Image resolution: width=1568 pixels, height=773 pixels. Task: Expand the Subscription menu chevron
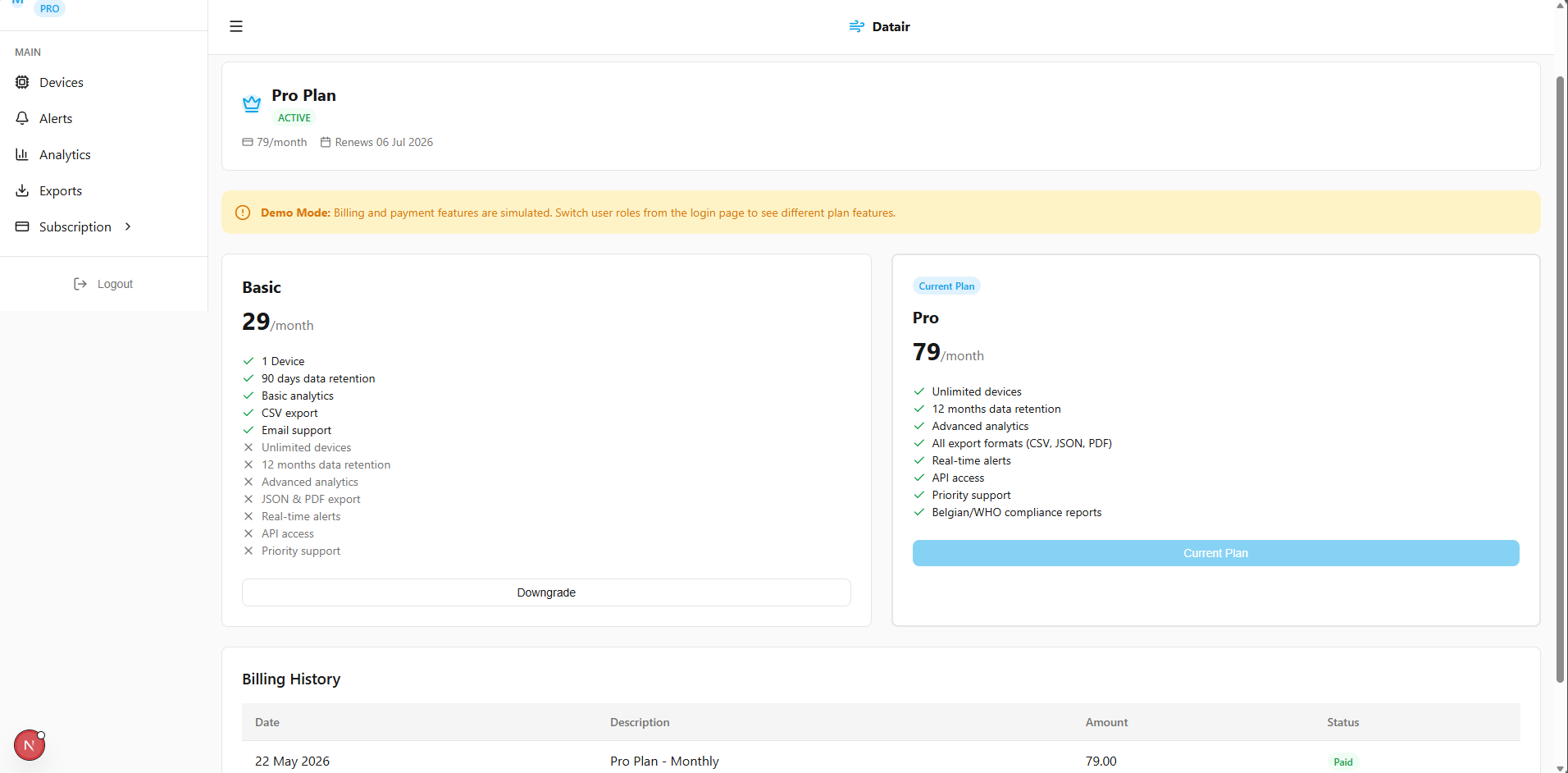coord(128,226)
